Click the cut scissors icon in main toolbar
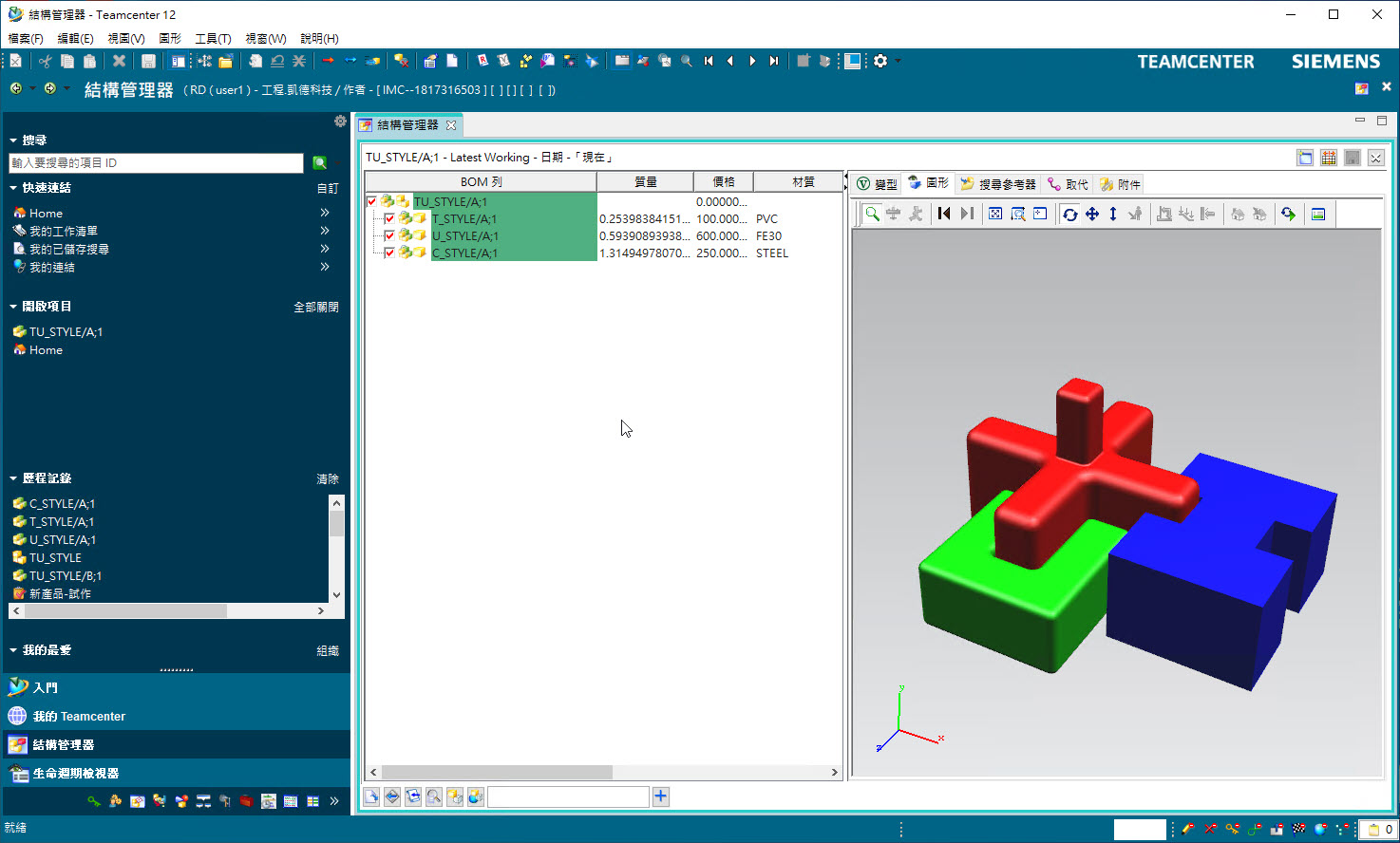1400x843 pixels. 45,61
